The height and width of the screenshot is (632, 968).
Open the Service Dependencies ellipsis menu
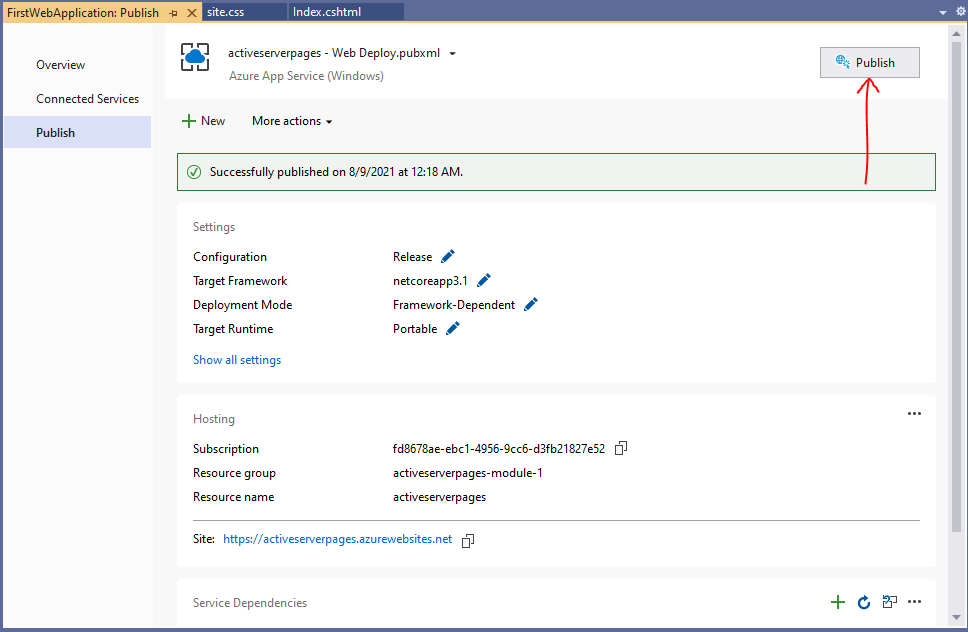(x=914, y=602)
